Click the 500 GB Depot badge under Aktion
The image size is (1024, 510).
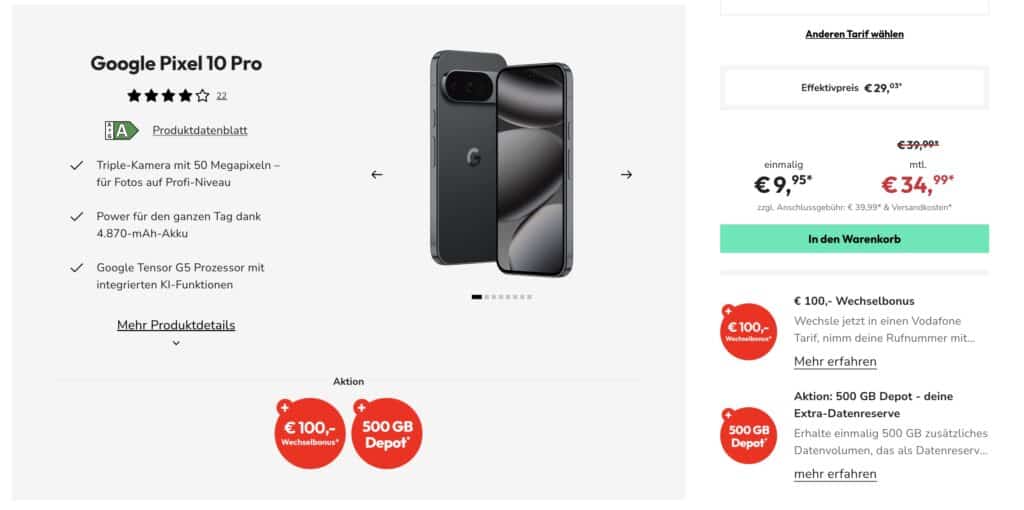(x=386, y=433)
